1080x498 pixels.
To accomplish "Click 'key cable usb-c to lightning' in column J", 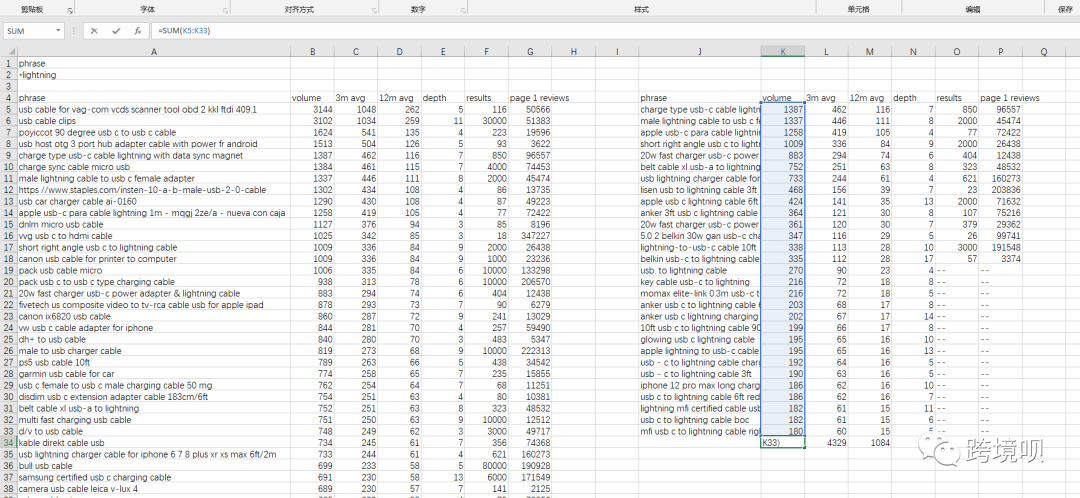I will pyautogui.click(x=700, y=282).
